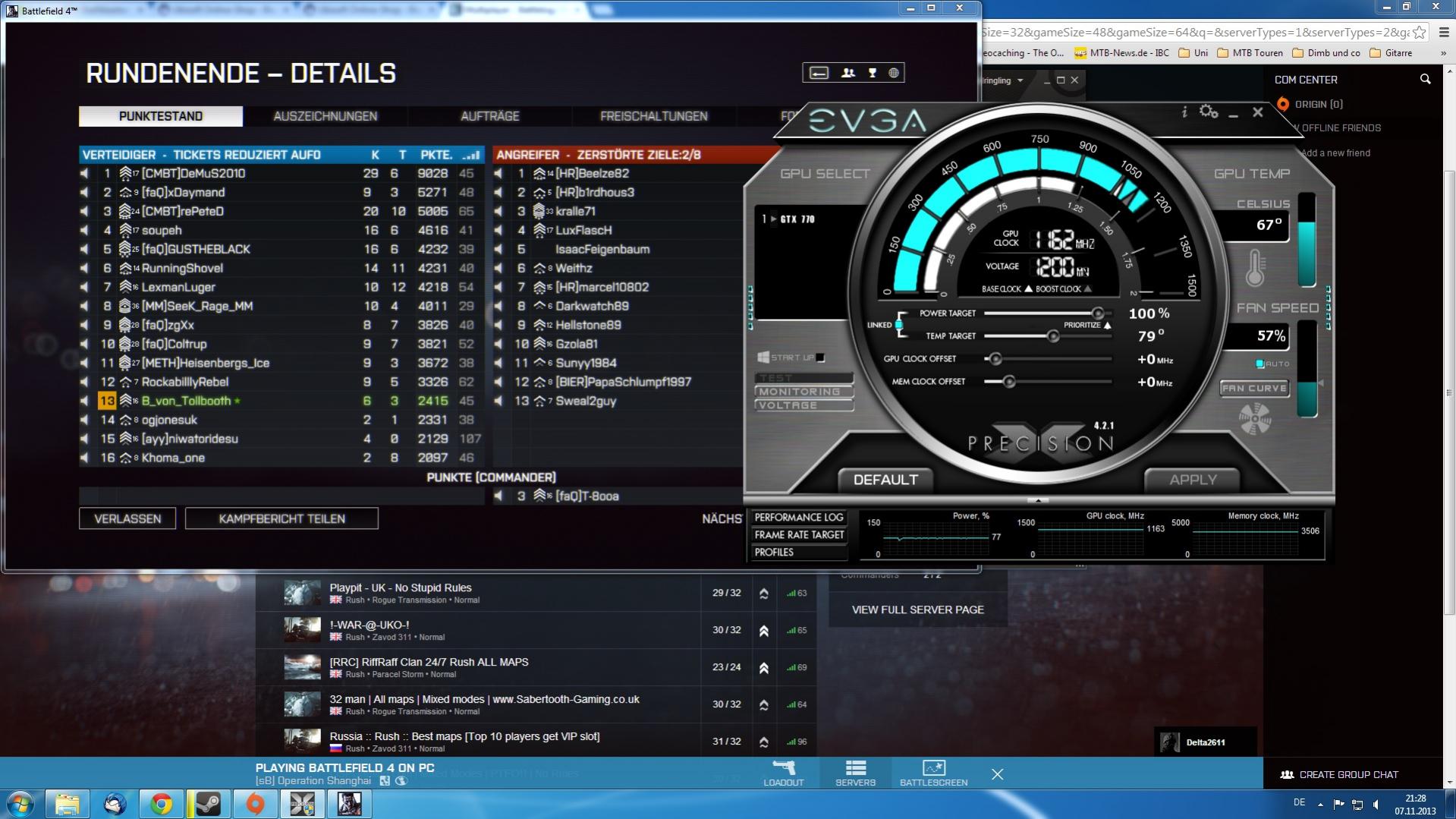Click the Mem Clock Offset slider handle
Viewport: 1456px width, 819px height.
(x=1008, y=382)
